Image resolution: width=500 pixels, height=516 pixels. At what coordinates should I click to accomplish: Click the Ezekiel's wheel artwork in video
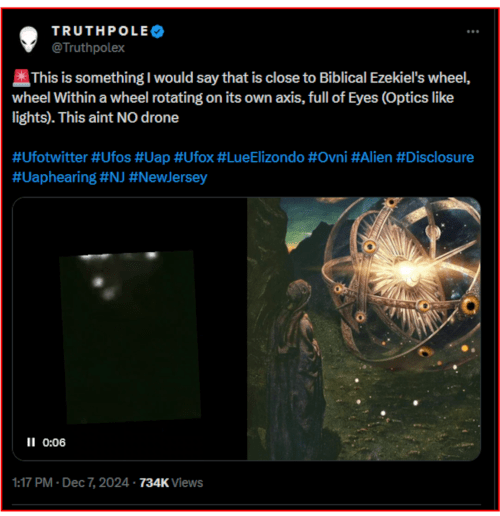[364, 329]
